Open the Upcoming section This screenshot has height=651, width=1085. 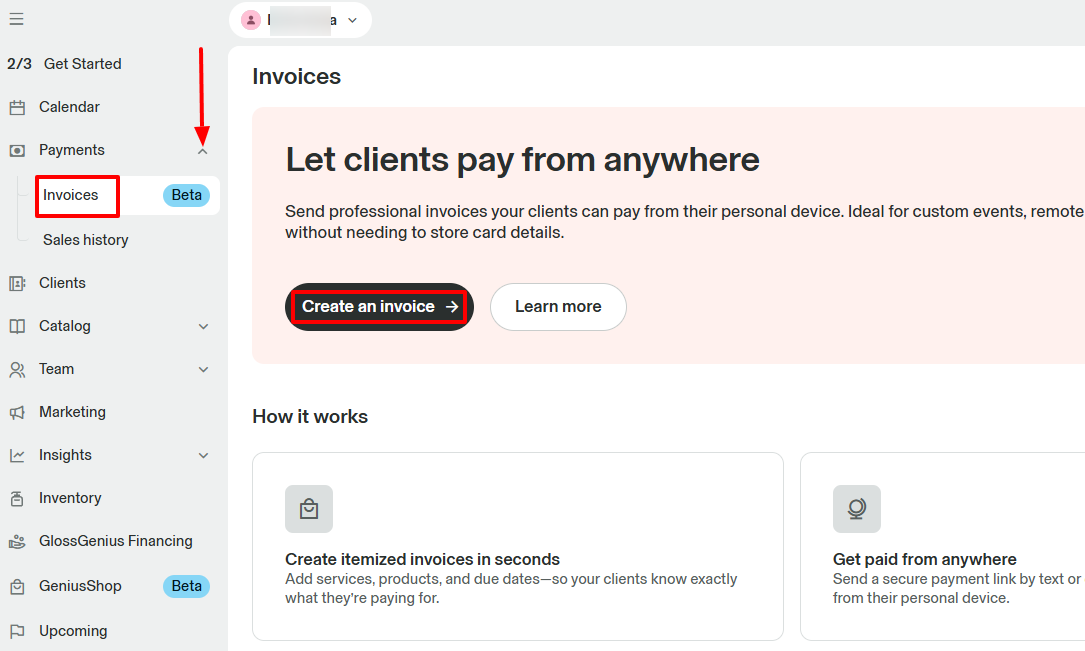click(73, 630)
